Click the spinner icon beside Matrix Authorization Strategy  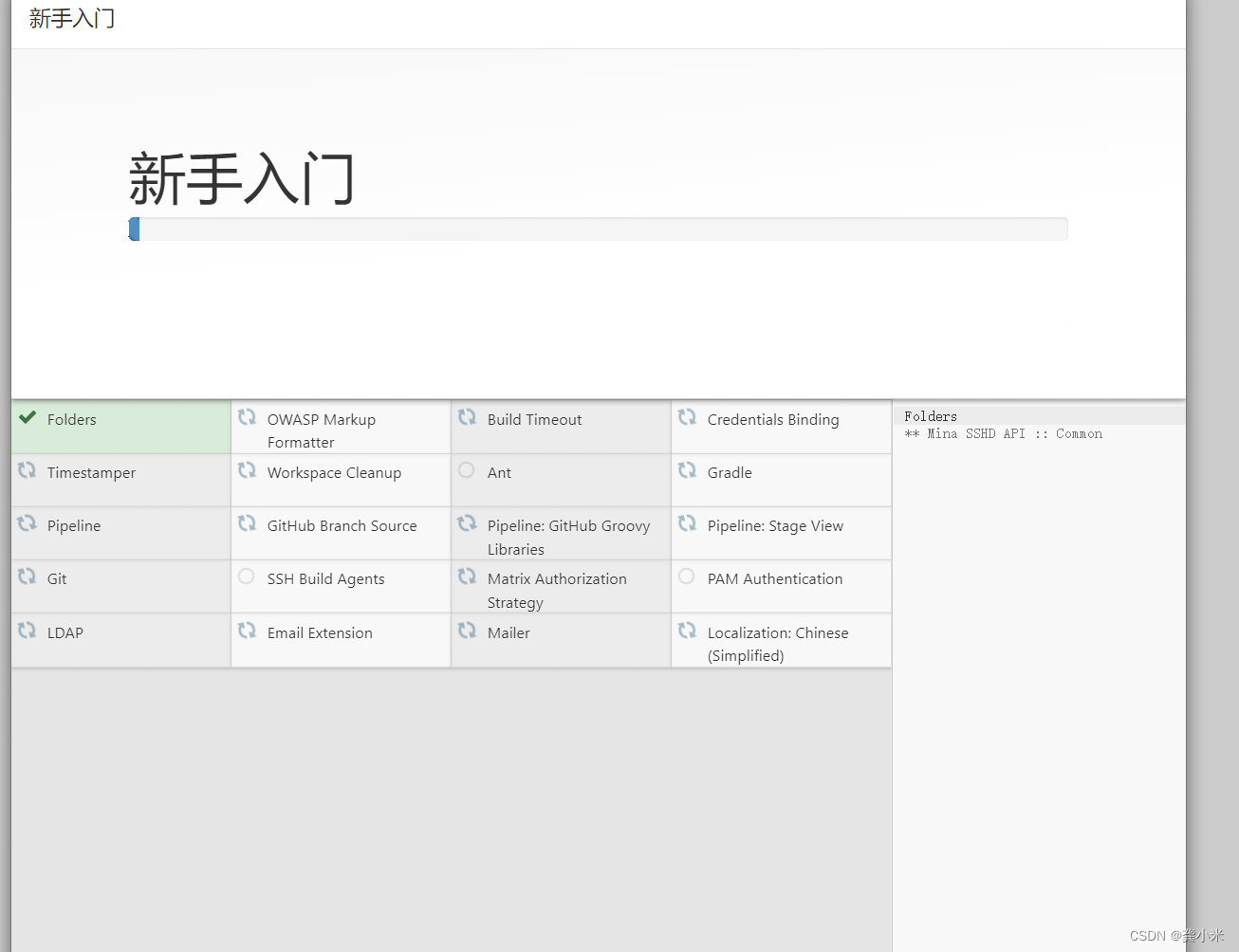pos(467,577)
